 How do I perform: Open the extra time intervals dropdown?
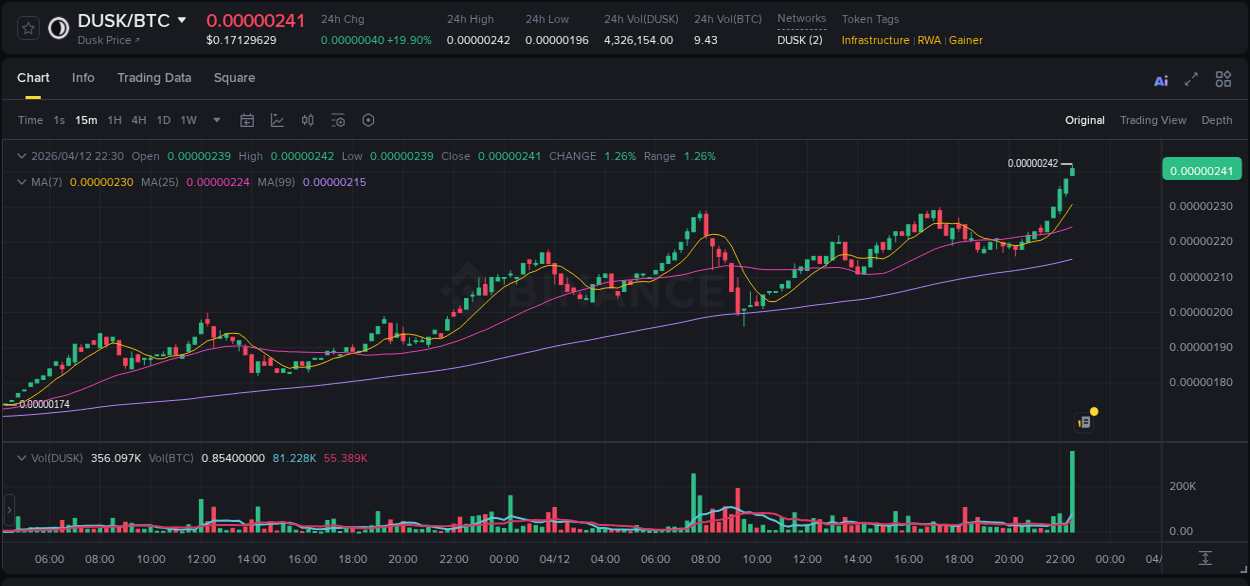pyautogui.click(x=215, y=120)
